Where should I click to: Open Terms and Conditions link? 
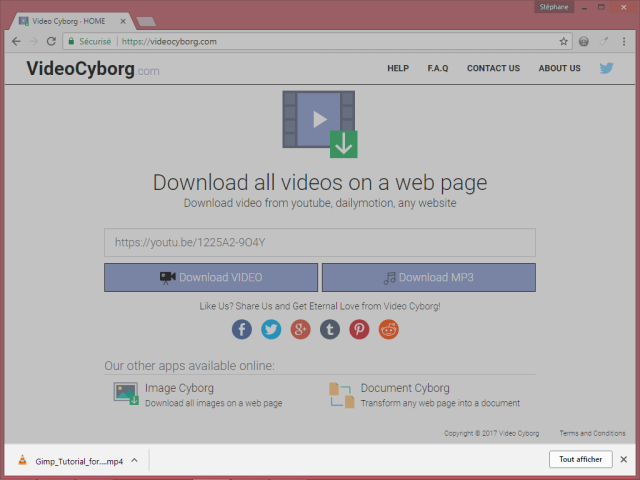592,433
